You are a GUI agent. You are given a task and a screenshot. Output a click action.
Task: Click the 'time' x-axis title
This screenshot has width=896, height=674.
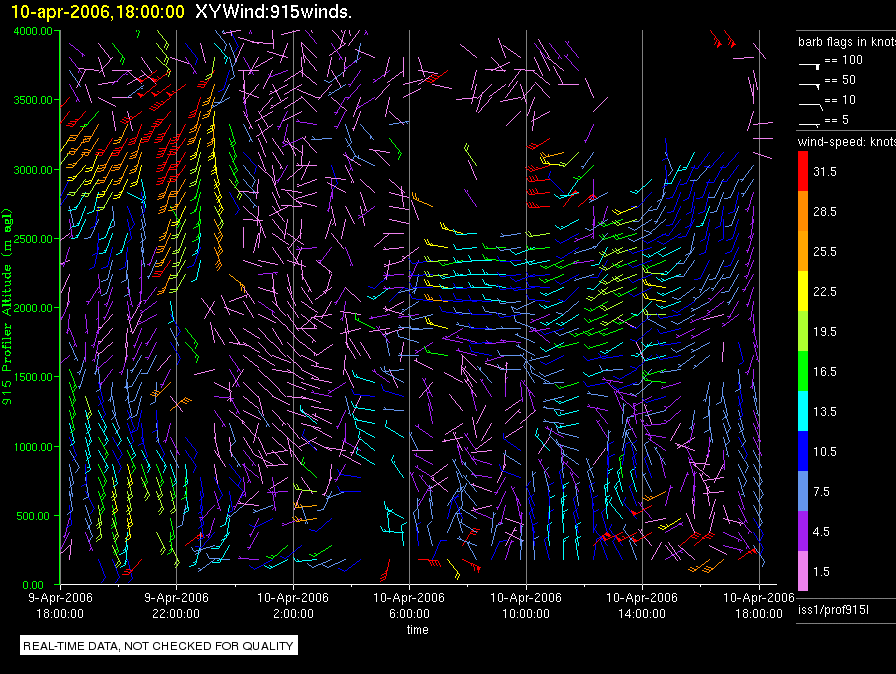(x=417, y=629)
